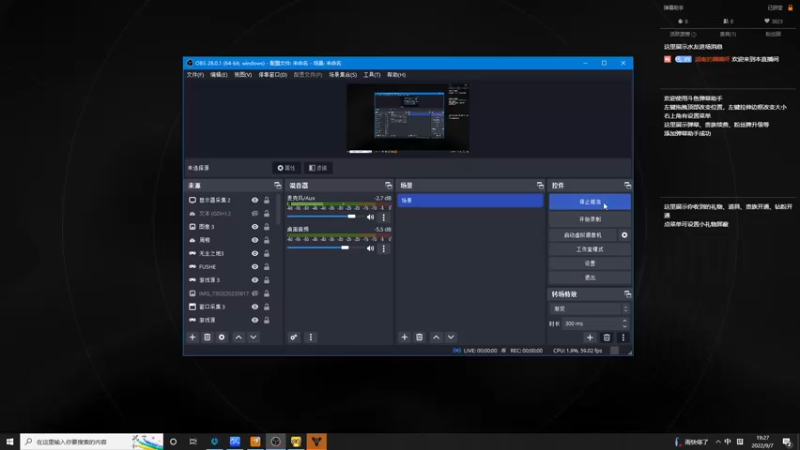This screenshot has height=450, width=800.
Task: Remove selected source with trash icon
Action: [207, 337]
